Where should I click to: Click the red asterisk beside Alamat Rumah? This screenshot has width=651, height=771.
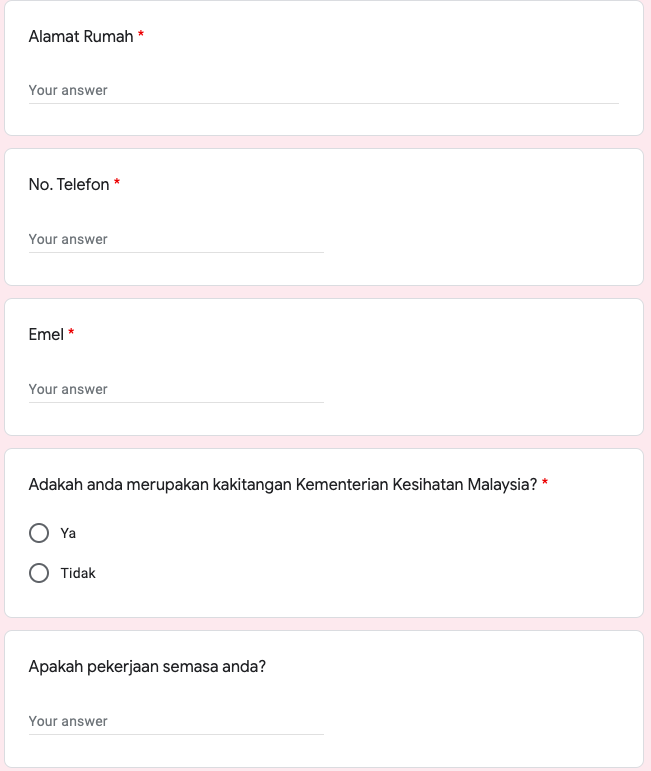141,35
